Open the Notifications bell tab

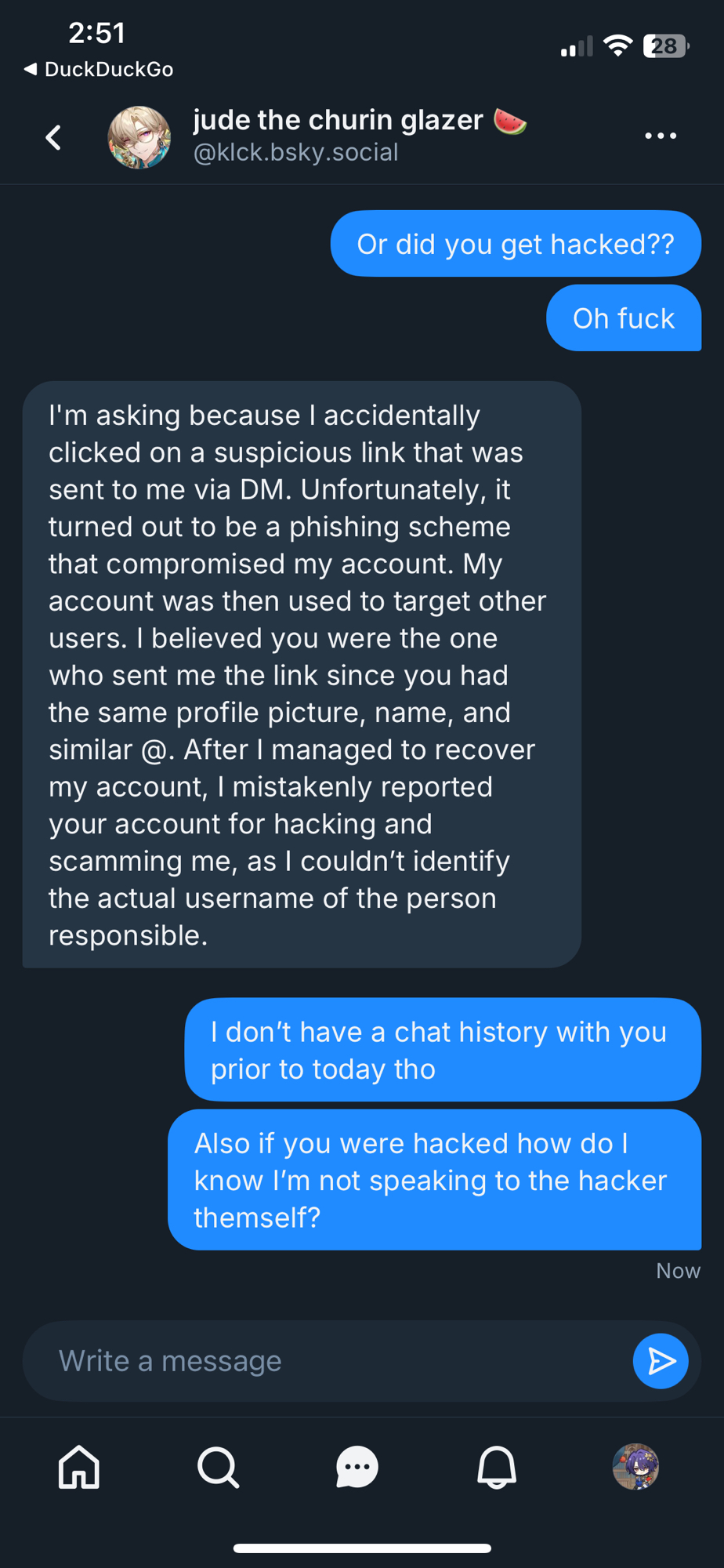coord(497,1467)
